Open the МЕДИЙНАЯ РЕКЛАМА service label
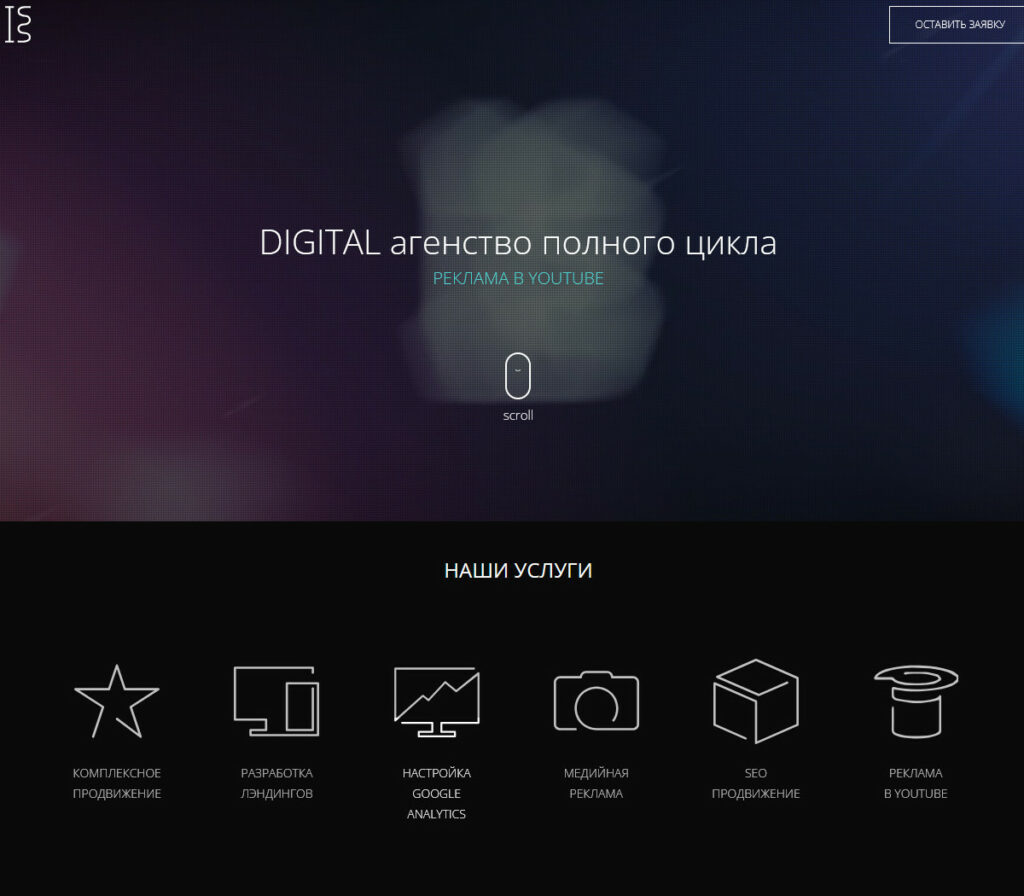This screenshot has height=896, width=1024. click(x=596, y=783)
